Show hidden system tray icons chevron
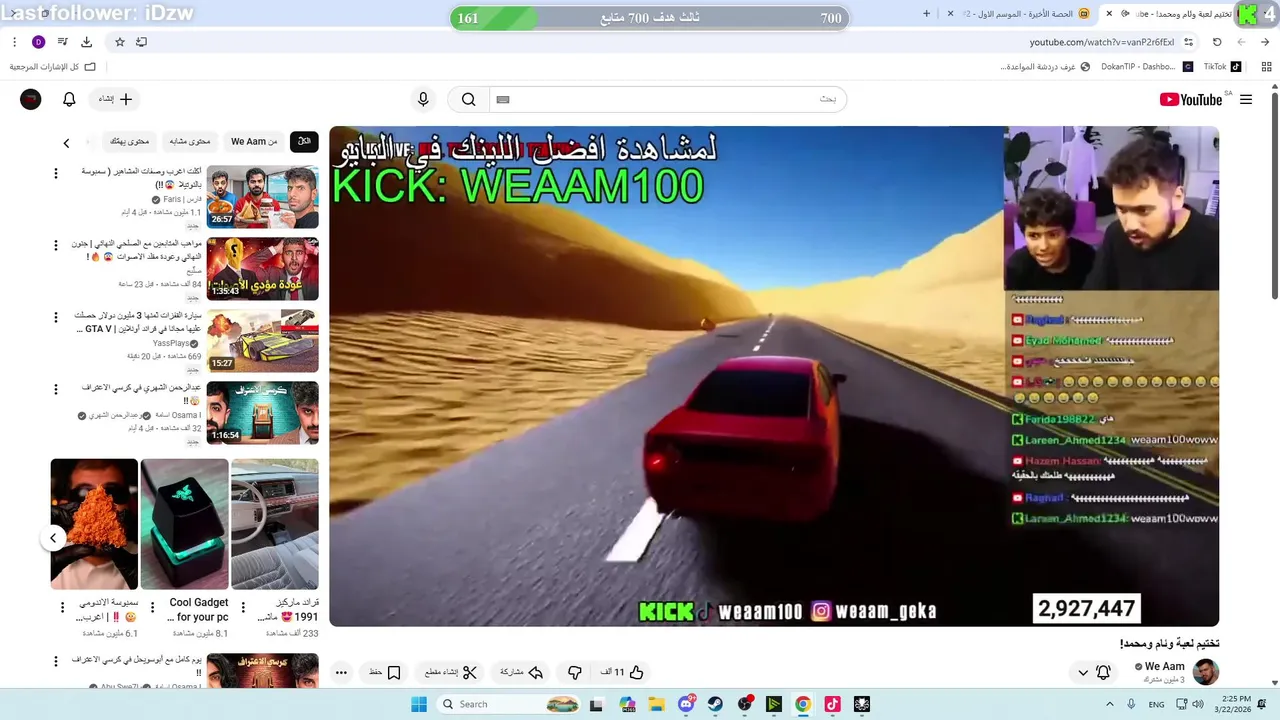 coord(1108,704)
